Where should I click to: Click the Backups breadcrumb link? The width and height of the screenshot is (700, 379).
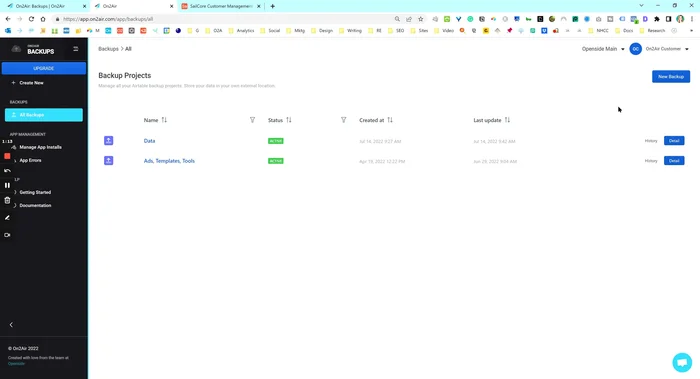point(108,49)
